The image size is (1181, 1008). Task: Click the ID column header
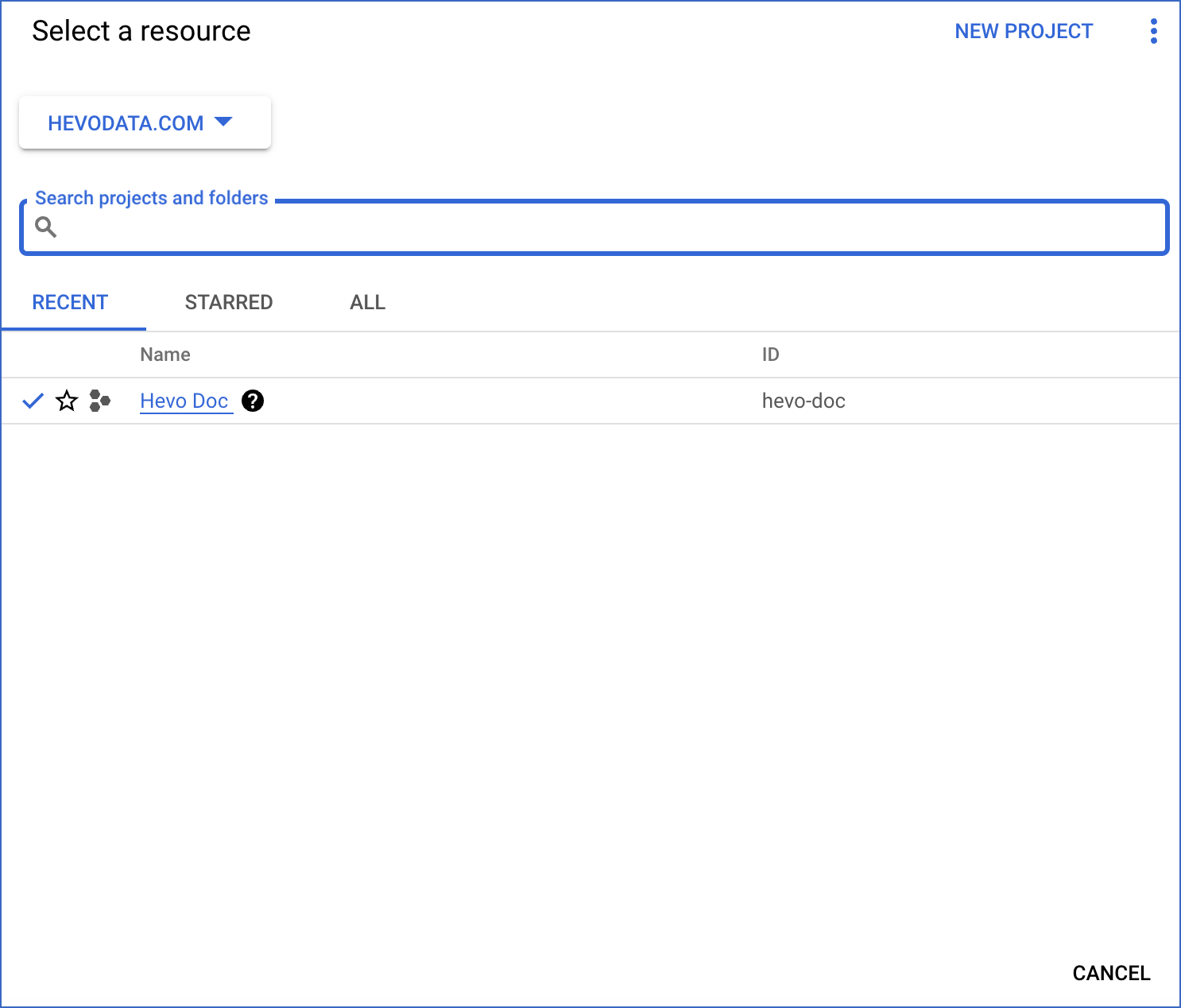(x=770, y=355)
